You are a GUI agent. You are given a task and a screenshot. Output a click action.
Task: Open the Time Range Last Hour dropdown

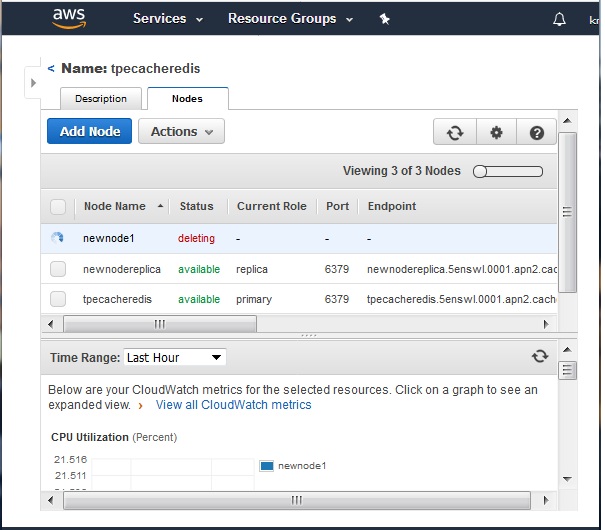point(174,357)
